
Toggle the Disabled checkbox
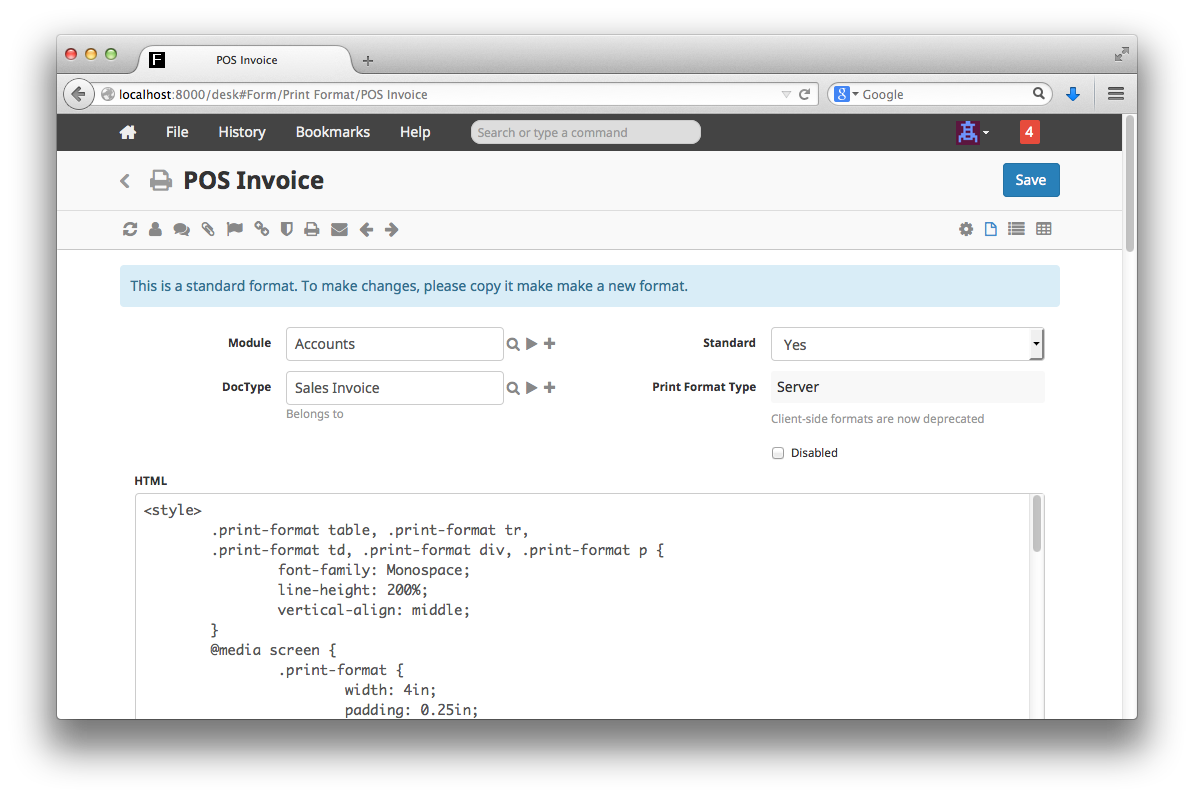click(778, 453)
